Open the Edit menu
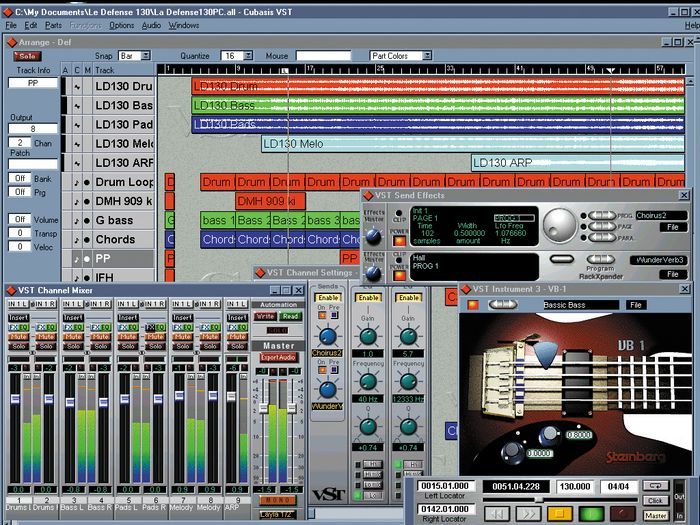 tap(31, 25)
